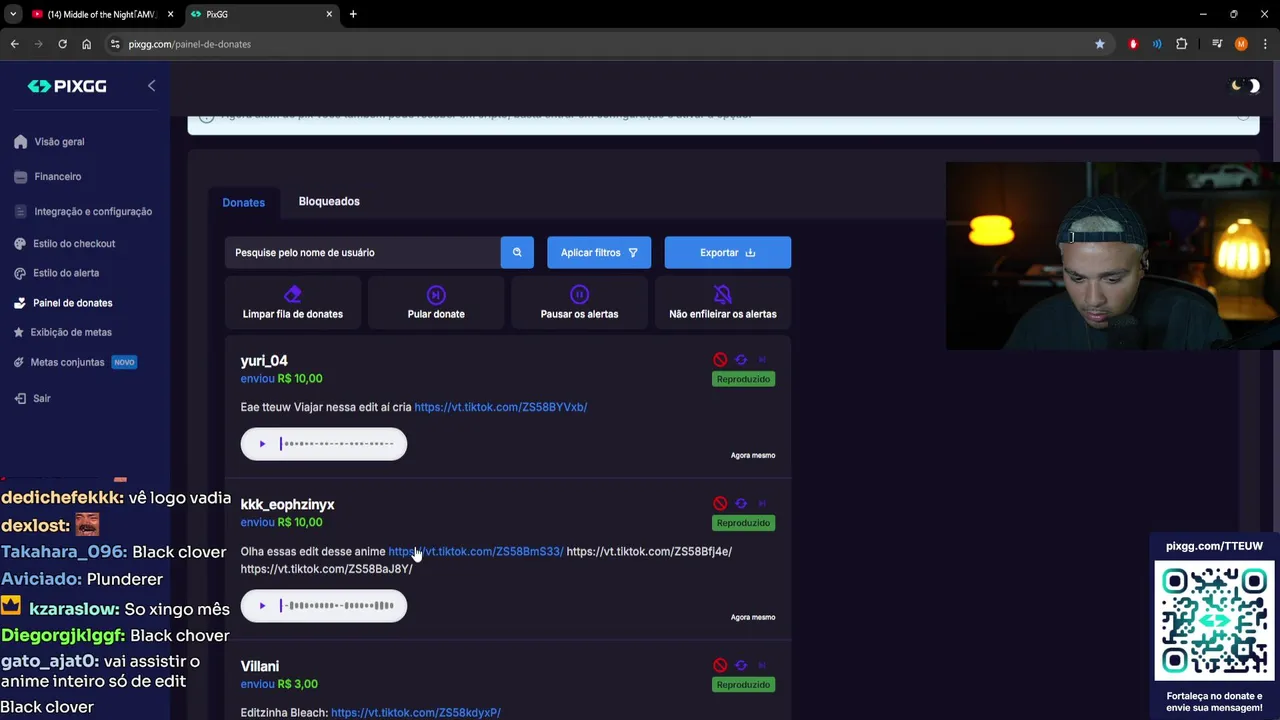Click the palette icon beside Estilo do checkout

(20, 244)
